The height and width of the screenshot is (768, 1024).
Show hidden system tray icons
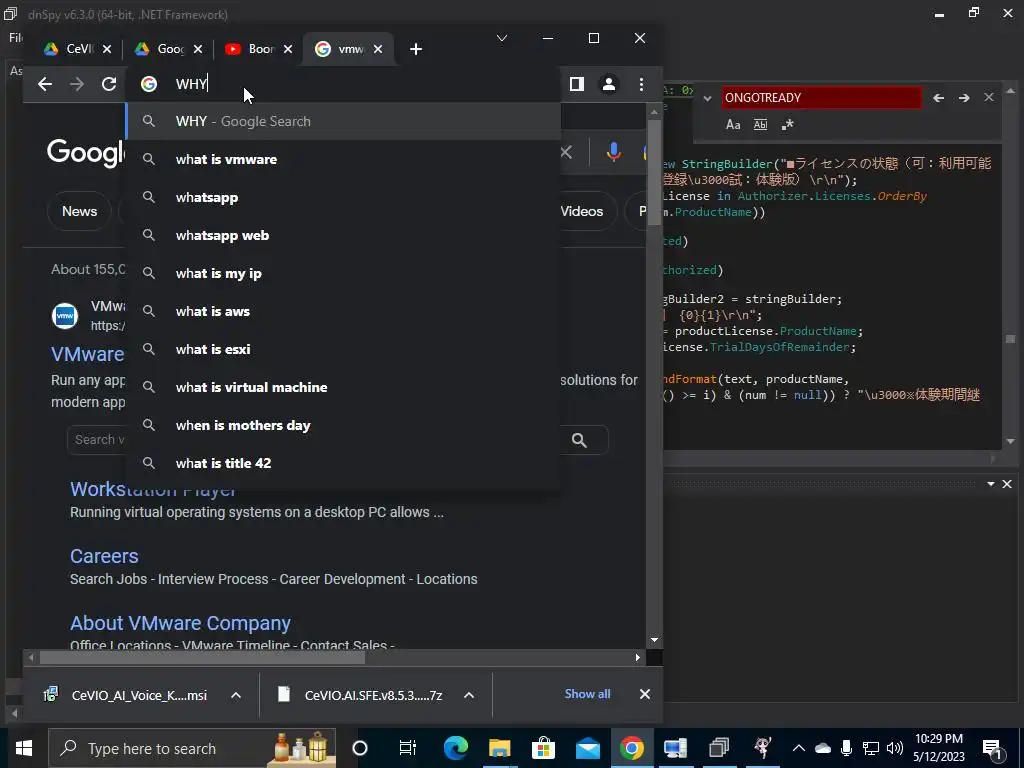[798, 748]
